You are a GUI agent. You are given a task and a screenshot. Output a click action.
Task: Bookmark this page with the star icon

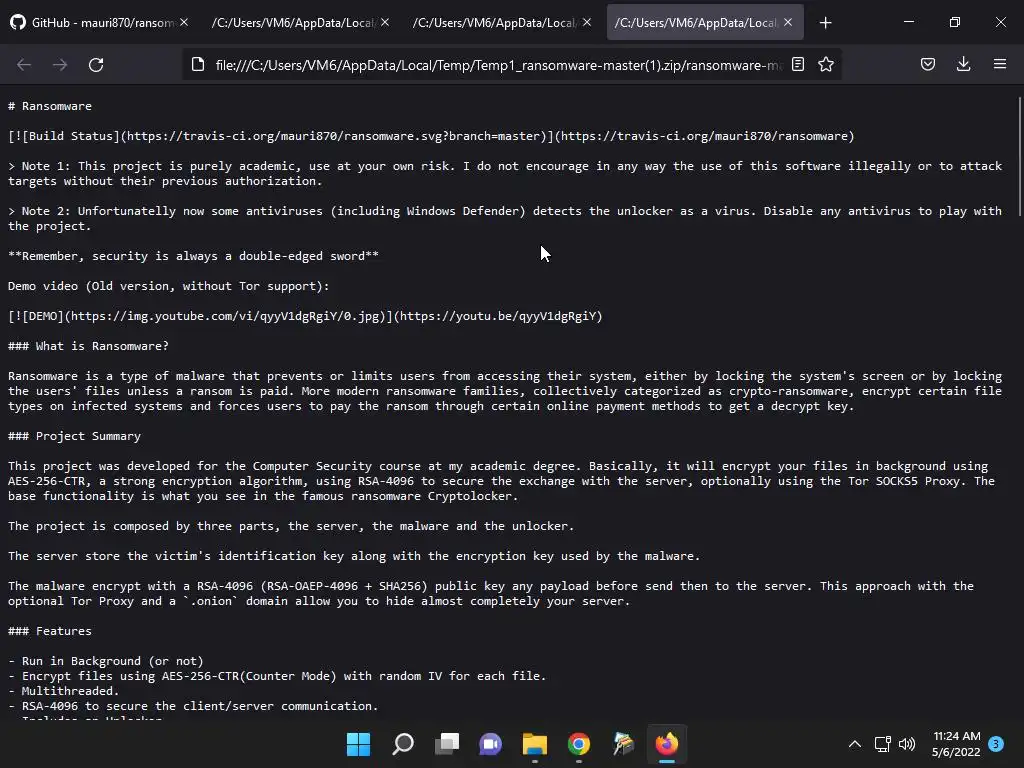[826, 64]
